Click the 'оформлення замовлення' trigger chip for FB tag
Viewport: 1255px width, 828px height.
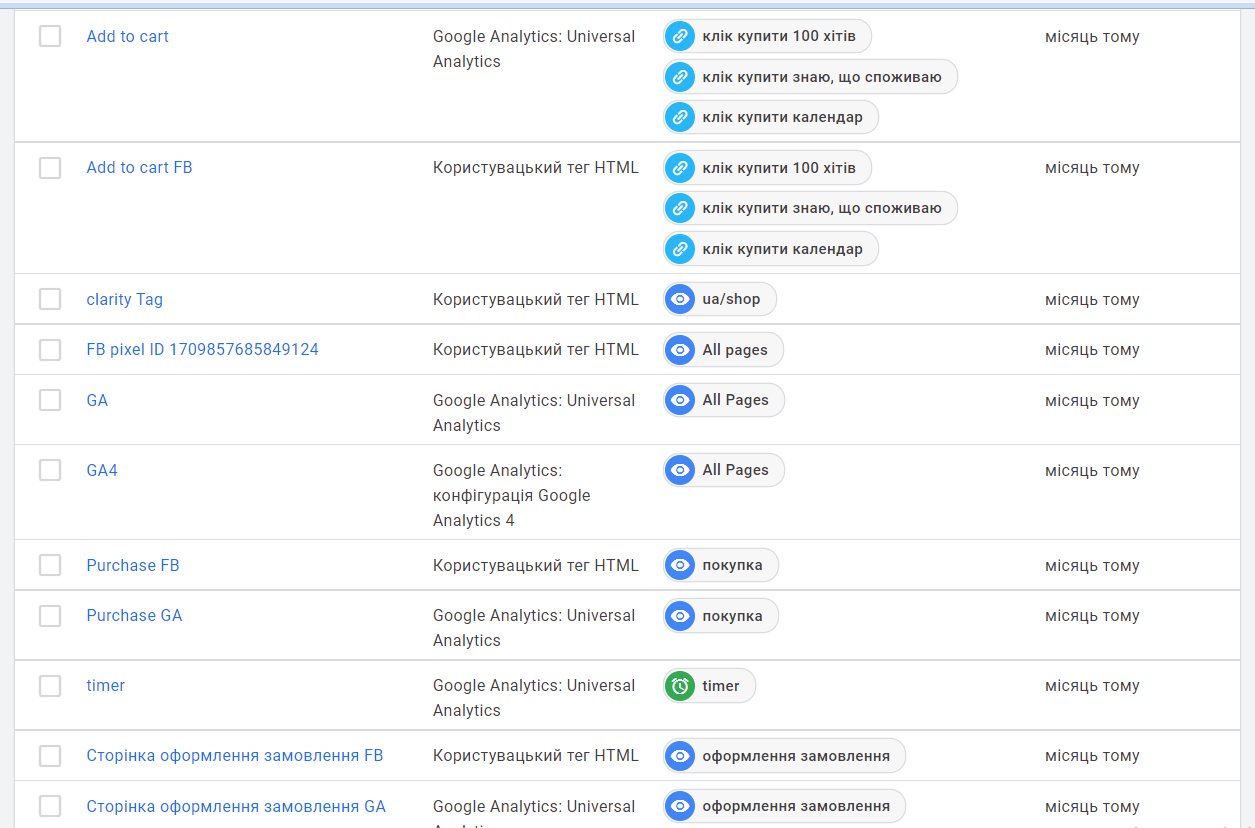(795, 756)
